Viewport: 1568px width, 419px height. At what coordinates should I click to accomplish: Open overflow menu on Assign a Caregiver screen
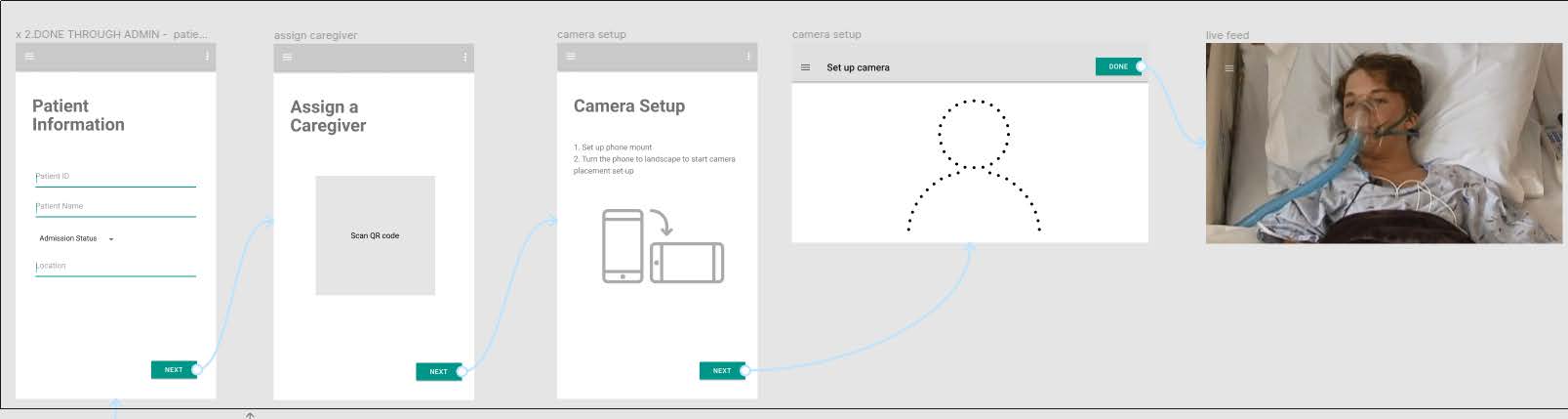click(x=464, y=58)
